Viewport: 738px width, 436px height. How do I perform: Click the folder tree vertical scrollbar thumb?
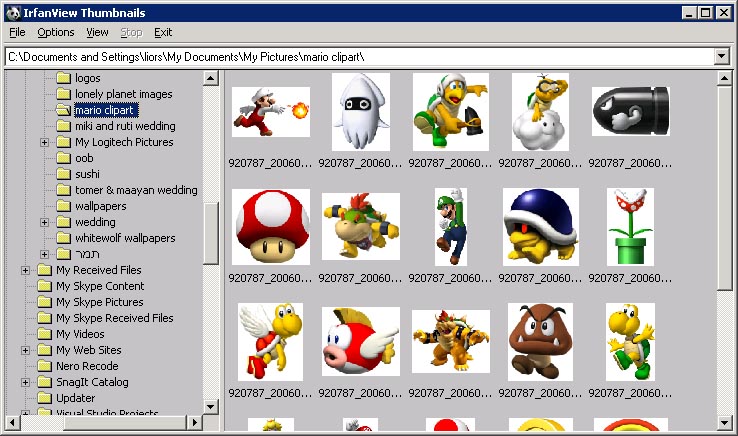pos(211,234)
